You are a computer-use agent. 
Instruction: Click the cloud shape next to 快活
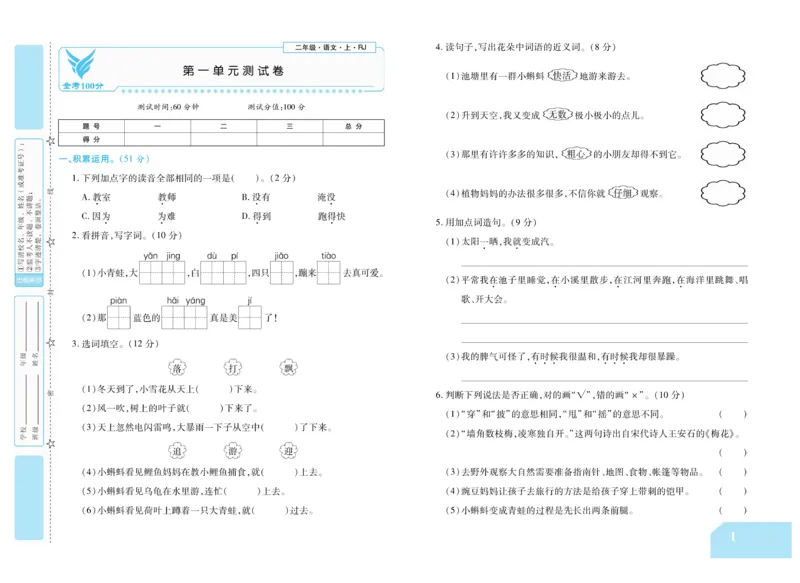pyautogui.click(x=723, y=76)
